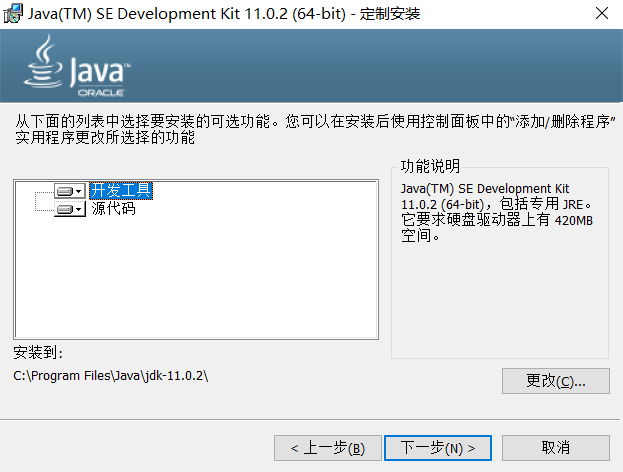Screen dimensions: 623x472
Task: Open the 开发工具 feature drive dropdown icon
Action: [70, 192]
